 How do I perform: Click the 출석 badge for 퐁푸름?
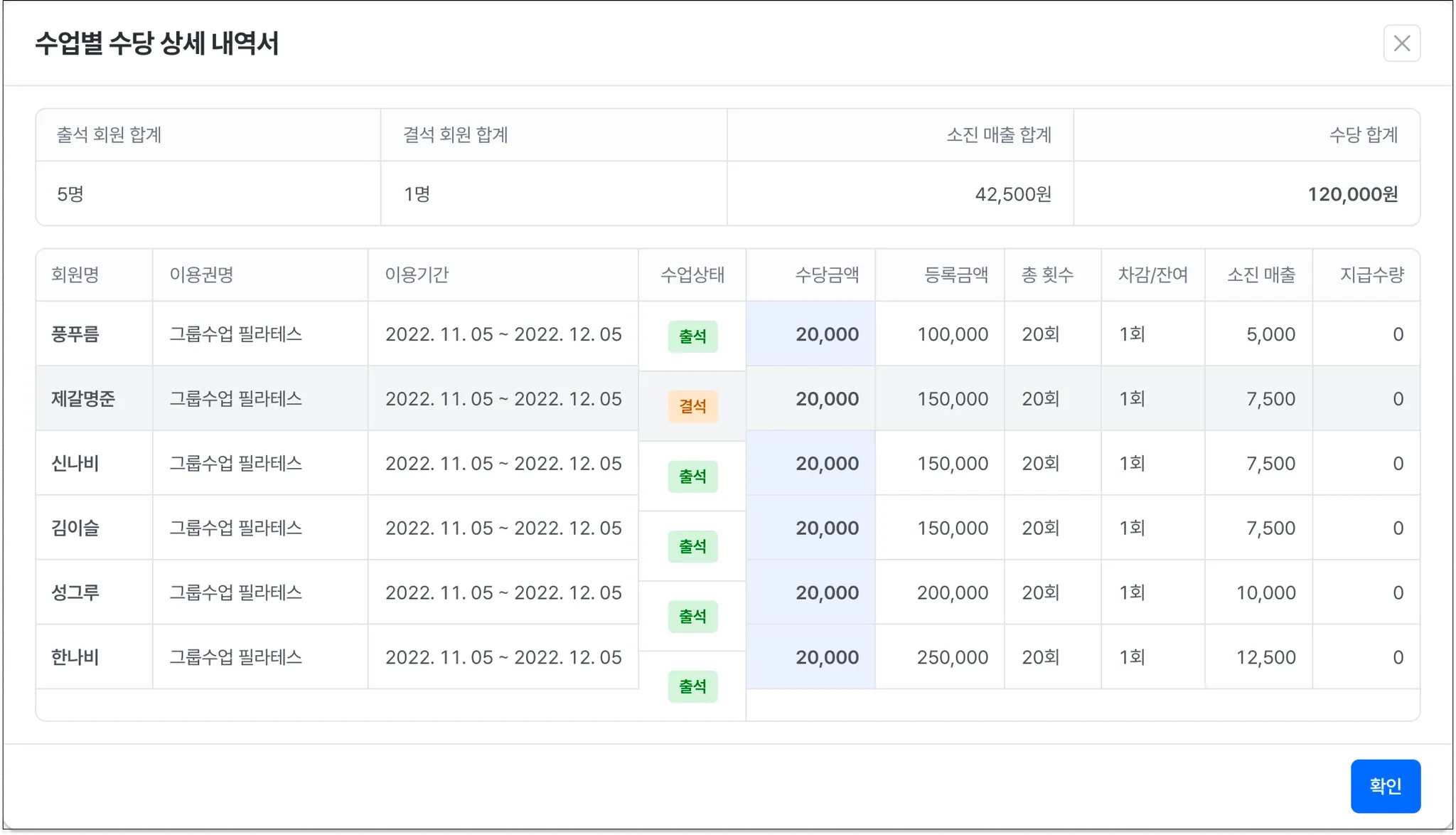coord(692,336)
